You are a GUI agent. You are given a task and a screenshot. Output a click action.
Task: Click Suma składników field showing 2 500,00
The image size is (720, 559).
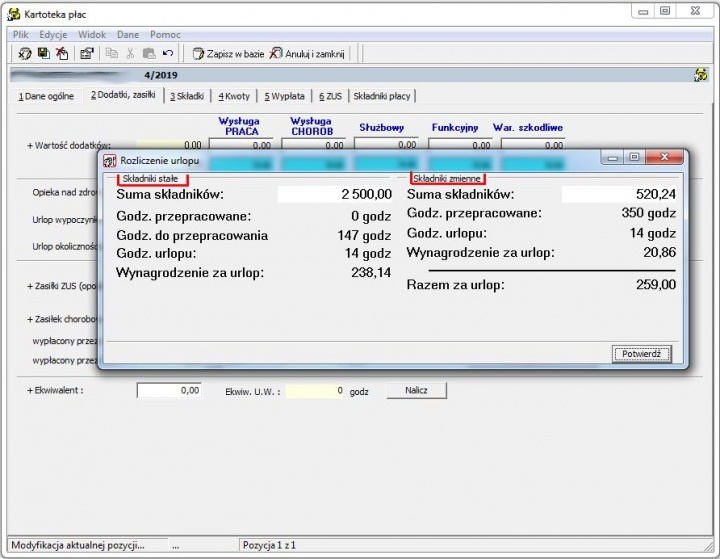pos(335,194)
